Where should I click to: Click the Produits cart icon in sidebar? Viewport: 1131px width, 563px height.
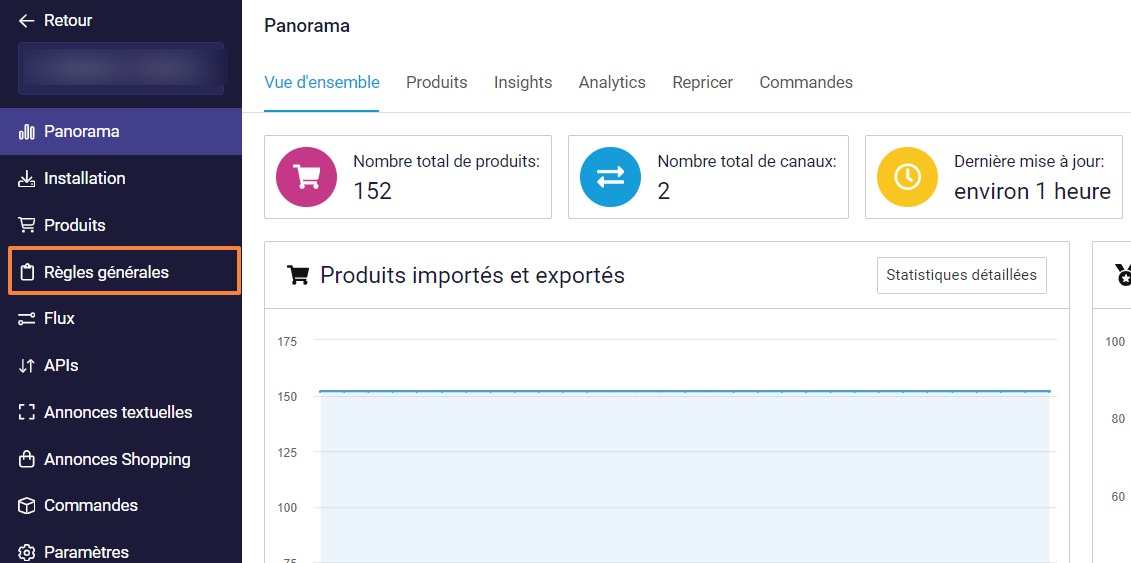[x=27, y=226]
